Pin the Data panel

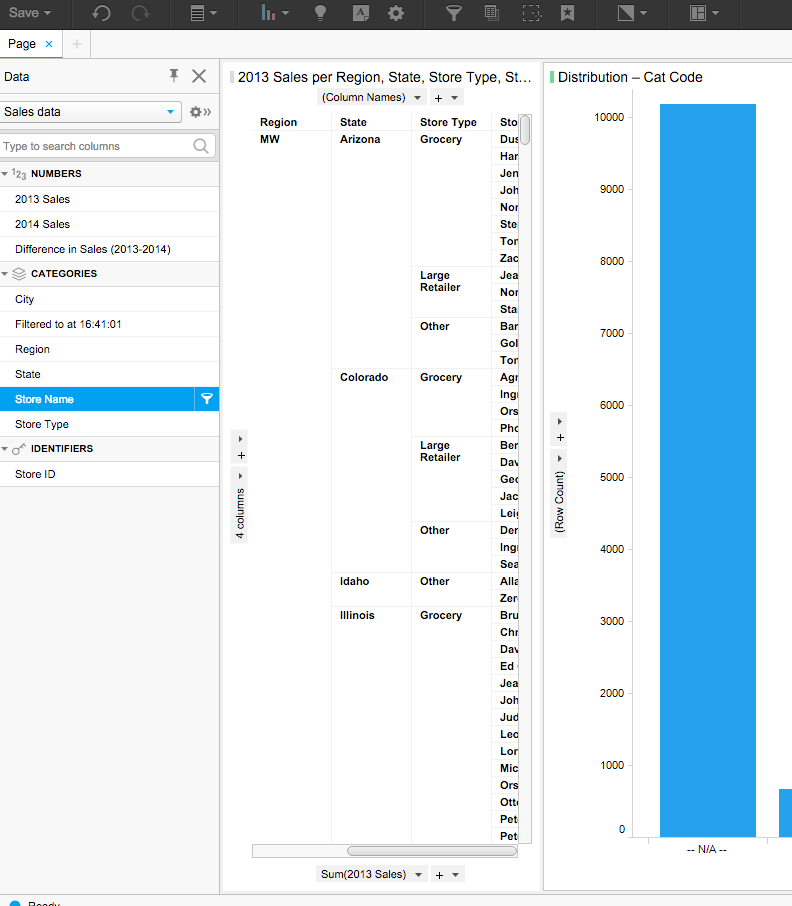pos(174,76)
